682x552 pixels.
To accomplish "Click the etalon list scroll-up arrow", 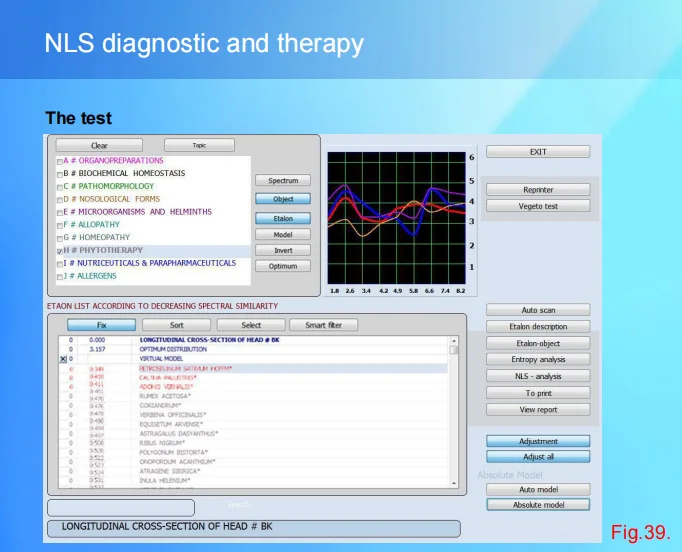I will 454,341.
